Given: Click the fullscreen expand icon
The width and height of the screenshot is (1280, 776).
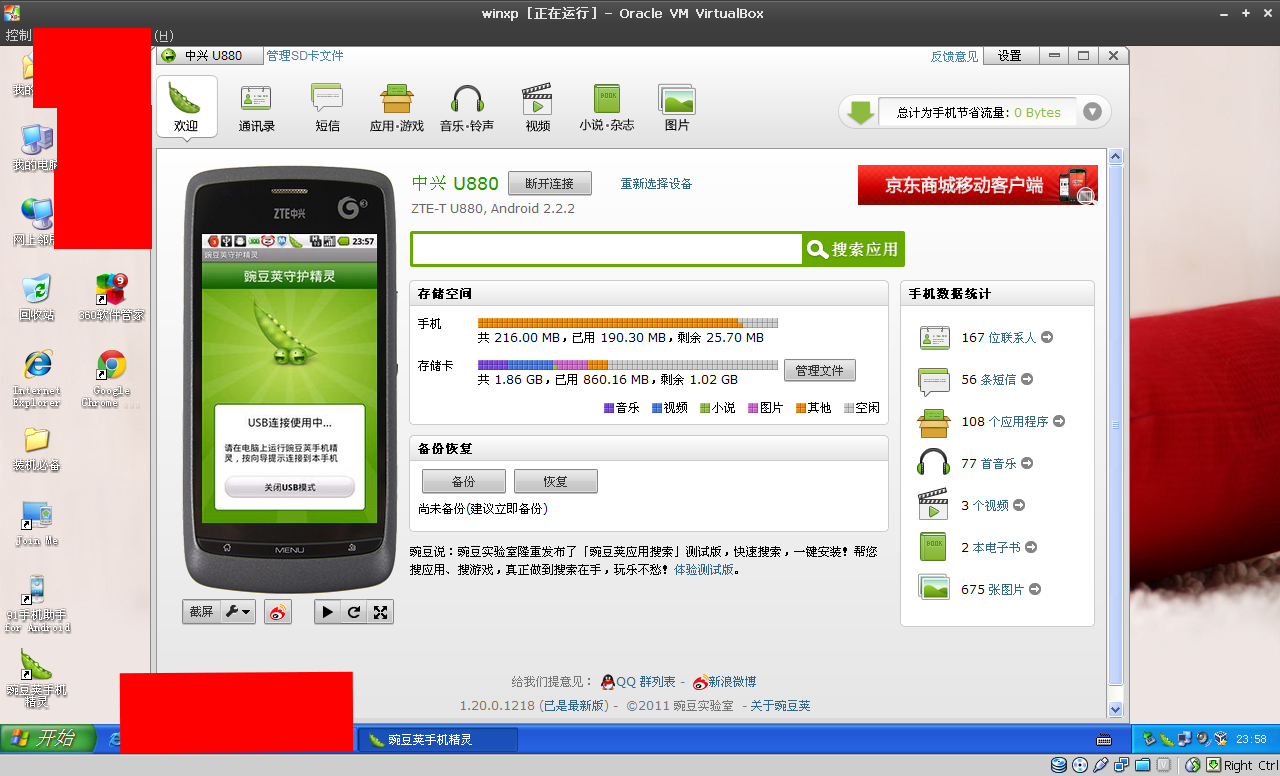Looking at the screenshot, I should [x=380, y=612].
